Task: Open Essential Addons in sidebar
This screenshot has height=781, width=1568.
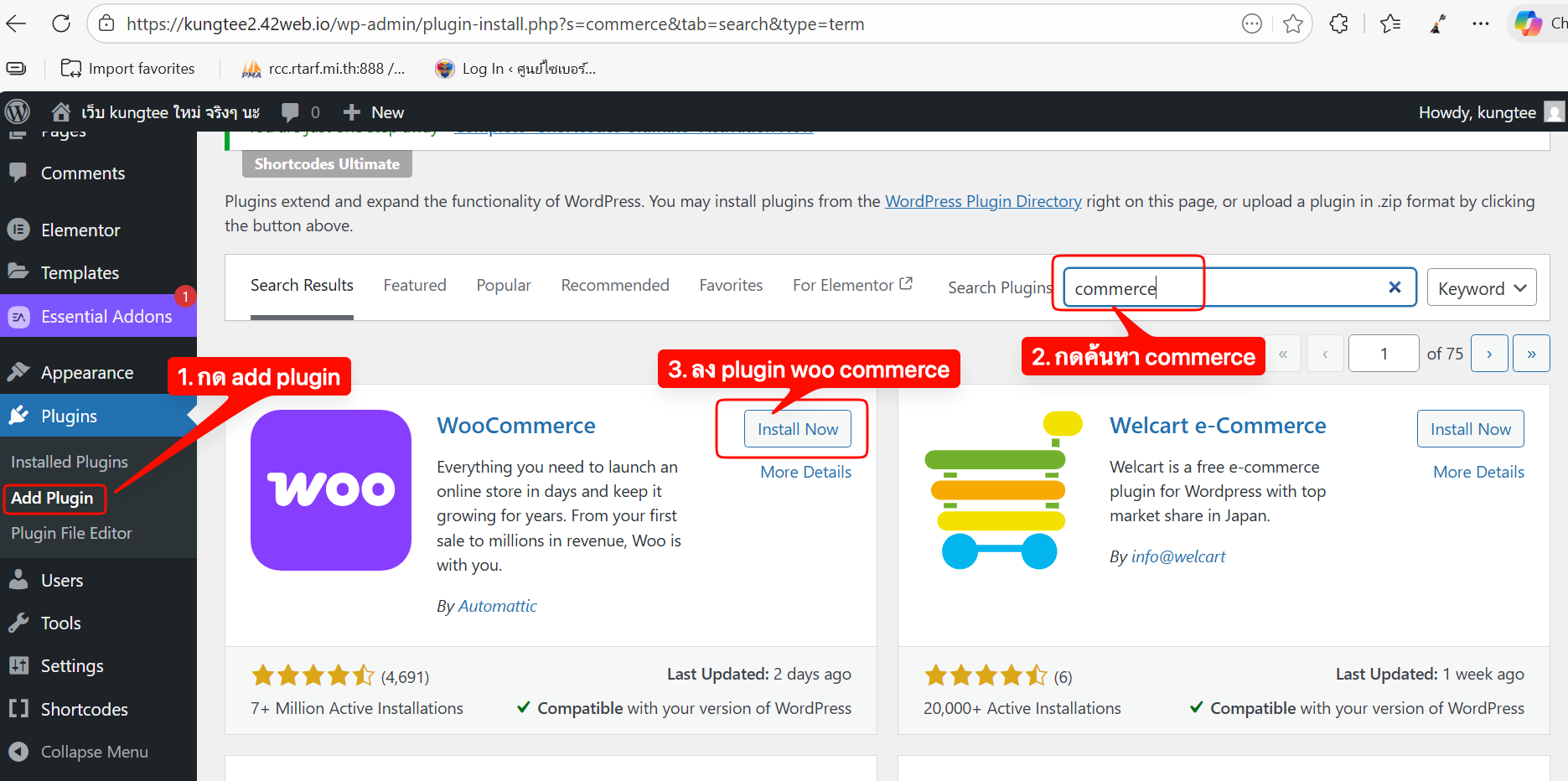Action: (x=106, y=317)
